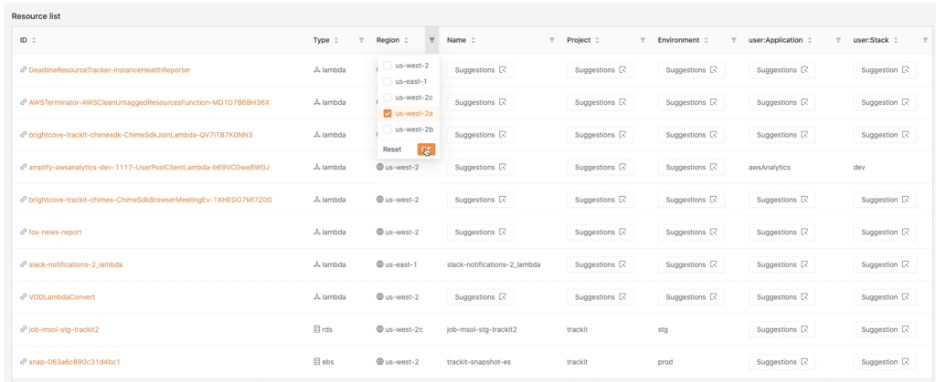Screen dimensions: 936x382
Task: Uncheck the us-west-2a region checkbox
Action: 387,113
